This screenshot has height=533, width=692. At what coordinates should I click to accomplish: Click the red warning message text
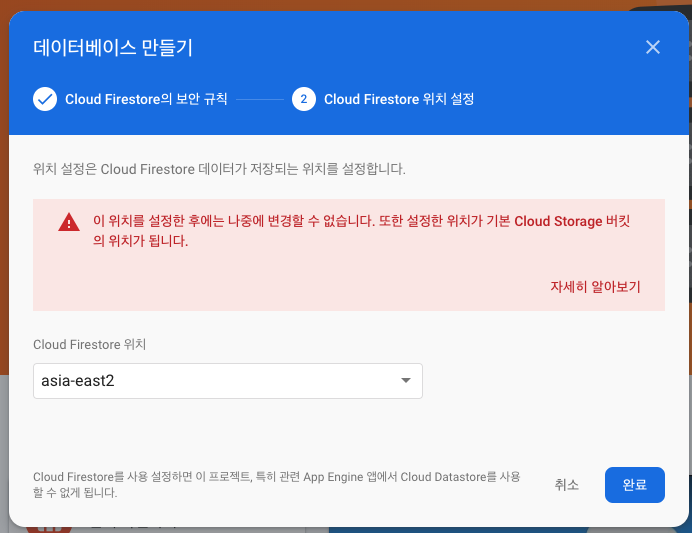pyautogui.click(x=361, y=231)
